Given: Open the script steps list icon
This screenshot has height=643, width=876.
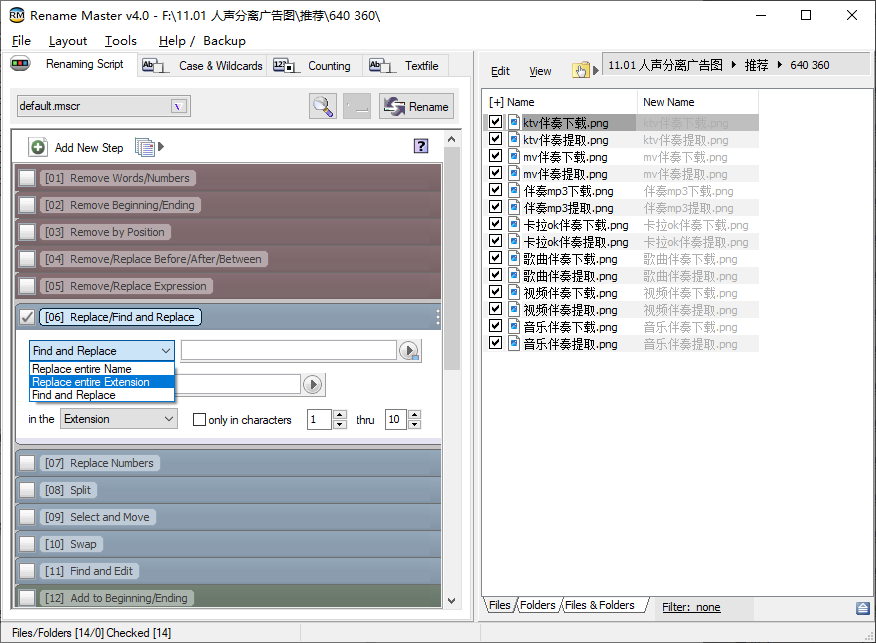Looking at the screenshot, I should click(145, 147).
